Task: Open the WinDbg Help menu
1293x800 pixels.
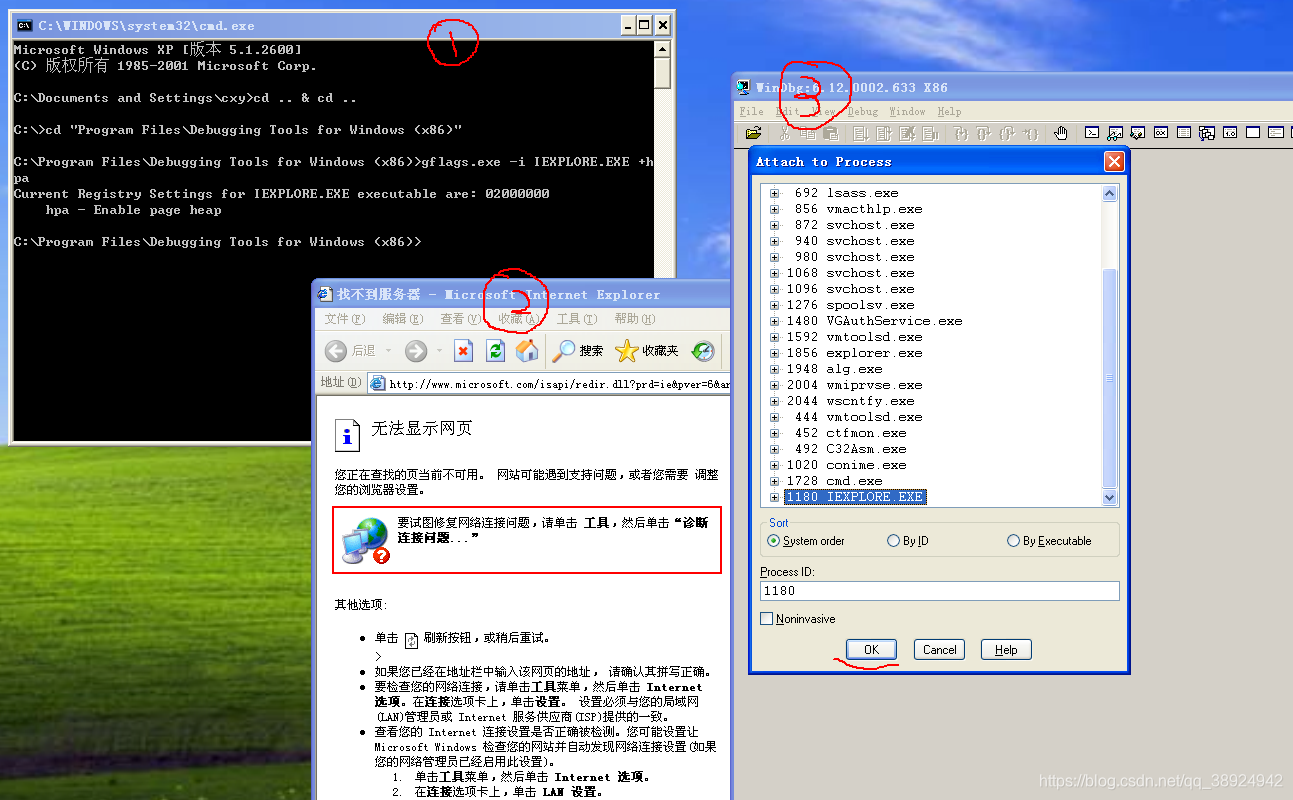Action: [x=949, y=112]
